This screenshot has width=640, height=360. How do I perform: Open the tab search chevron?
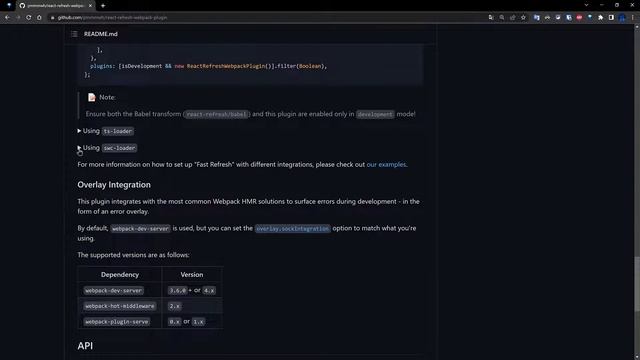tap(587, 5)
